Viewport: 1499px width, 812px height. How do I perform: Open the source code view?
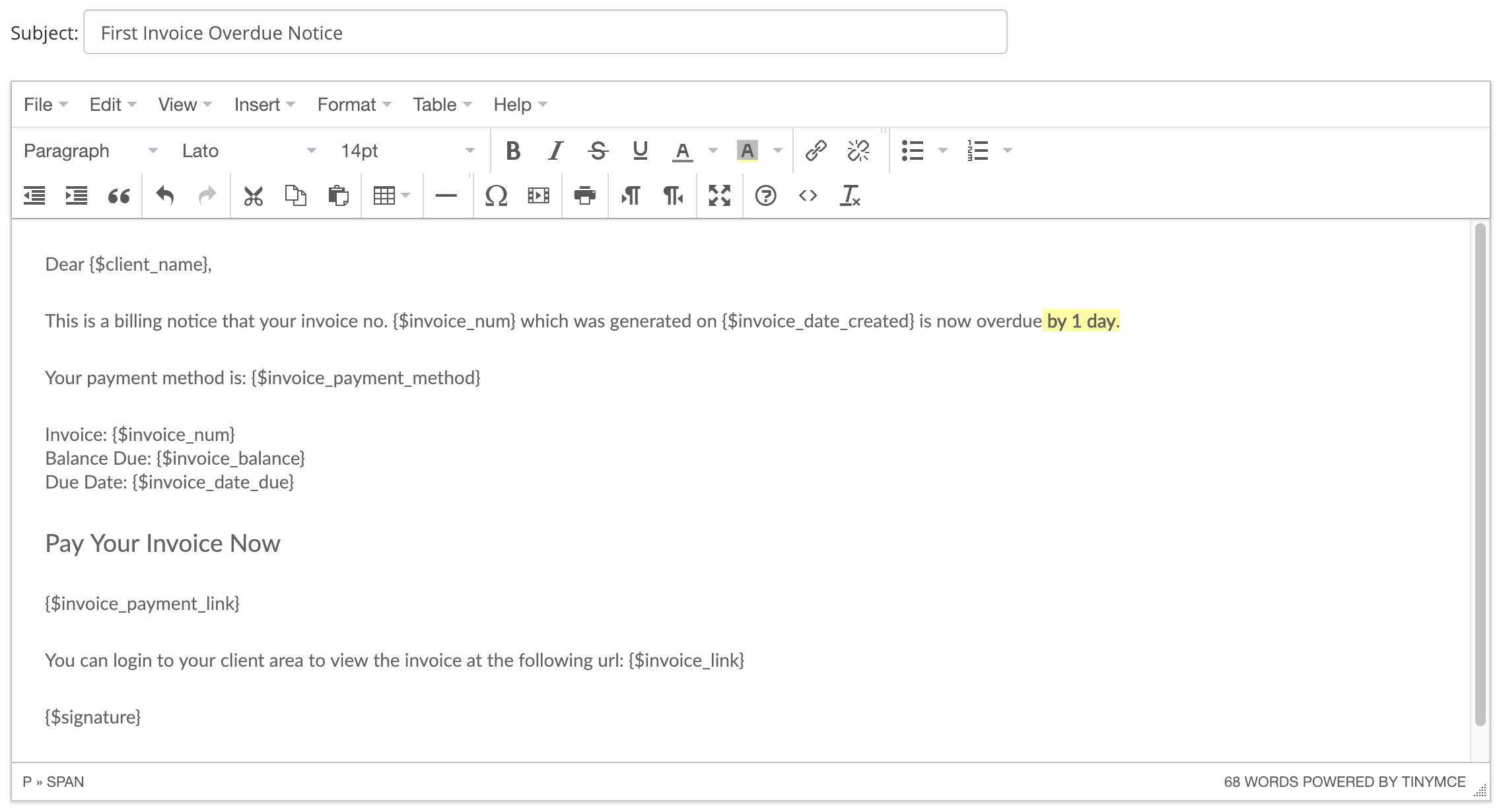tap(808, 195)
